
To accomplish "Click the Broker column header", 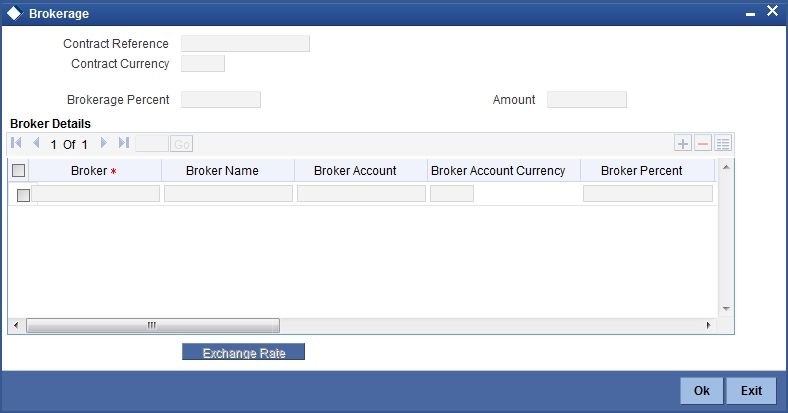I will [x=95, y=171].
